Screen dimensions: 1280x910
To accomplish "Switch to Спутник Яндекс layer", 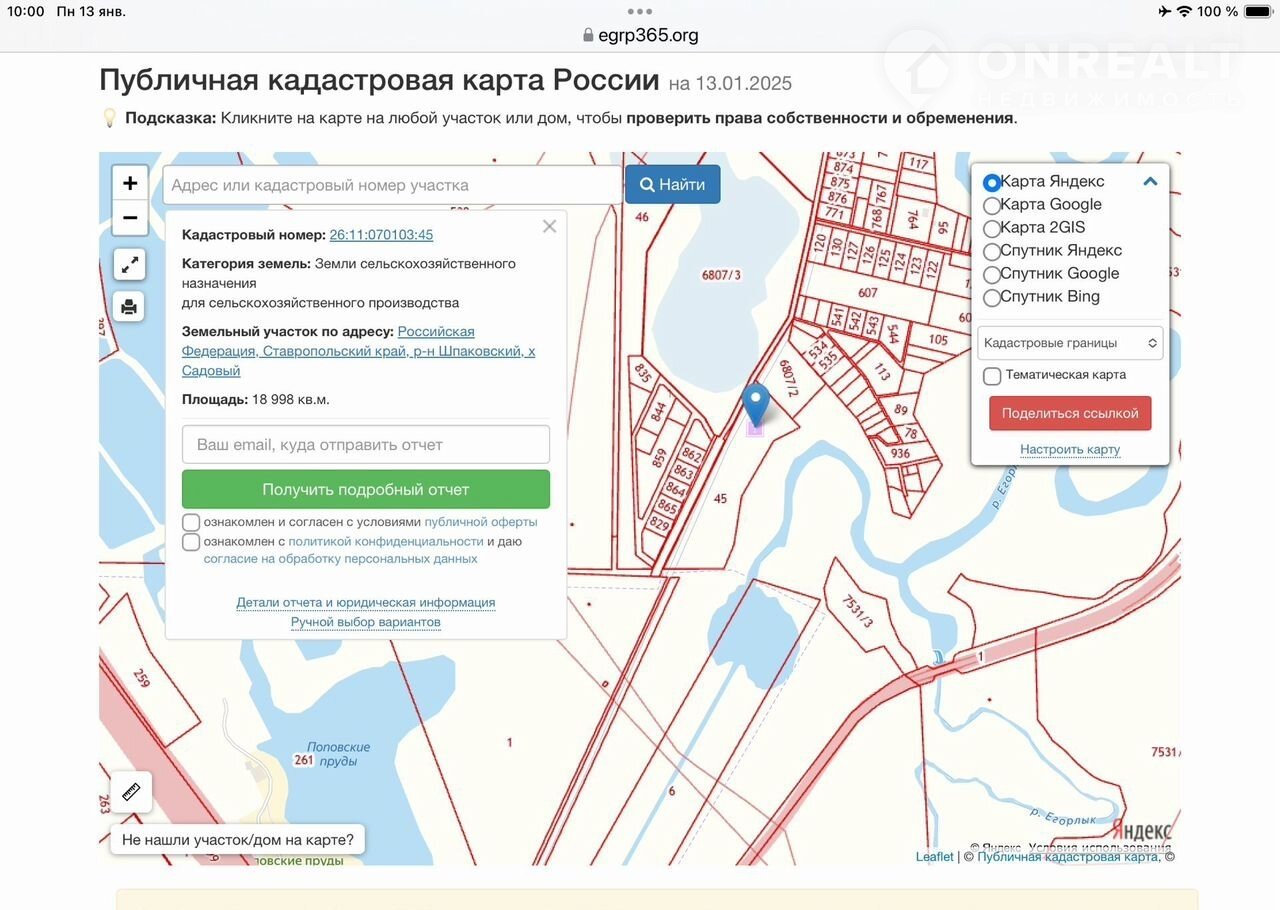I will (992, 251).
